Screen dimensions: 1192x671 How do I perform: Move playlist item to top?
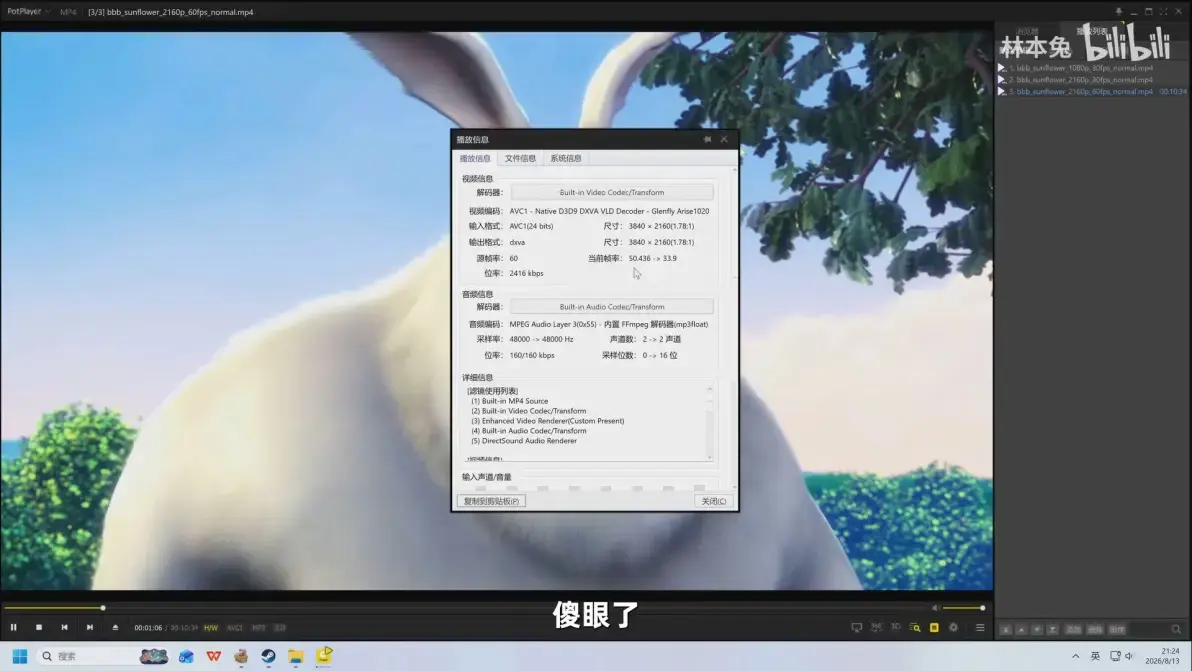tap(1005, 630)
